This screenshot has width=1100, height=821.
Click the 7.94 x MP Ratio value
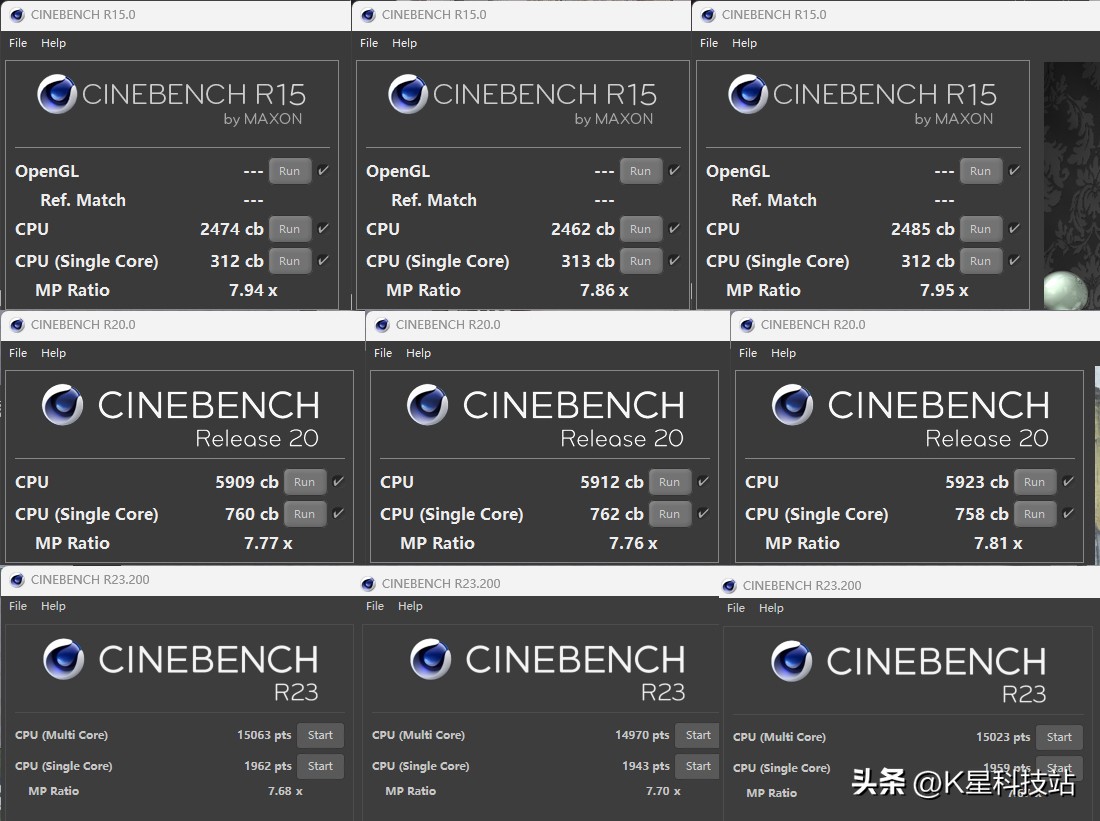click(x=253, y=290)
